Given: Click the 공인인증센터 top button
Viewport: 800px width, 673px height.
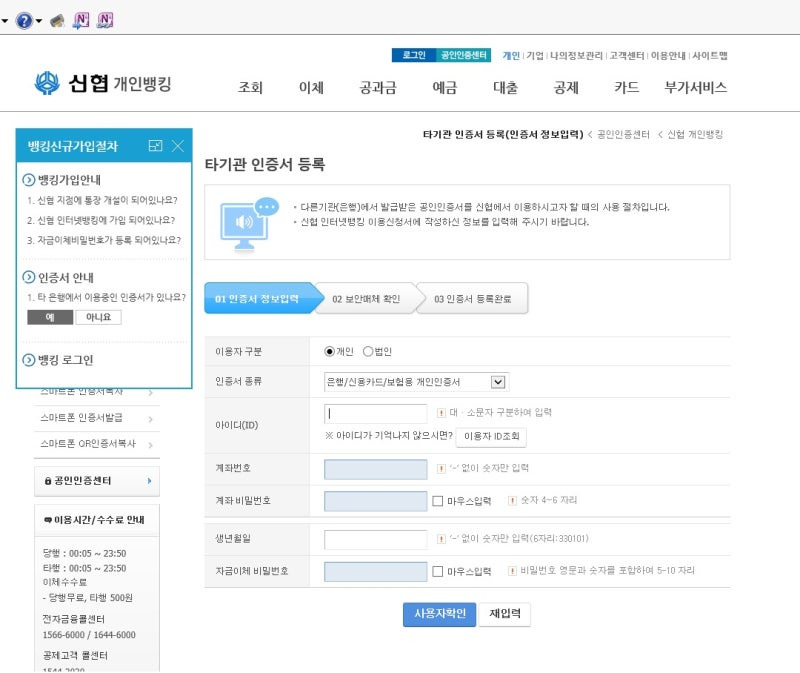Looking at the screenshot, I should pyautogui.click(x=464, y=55).
